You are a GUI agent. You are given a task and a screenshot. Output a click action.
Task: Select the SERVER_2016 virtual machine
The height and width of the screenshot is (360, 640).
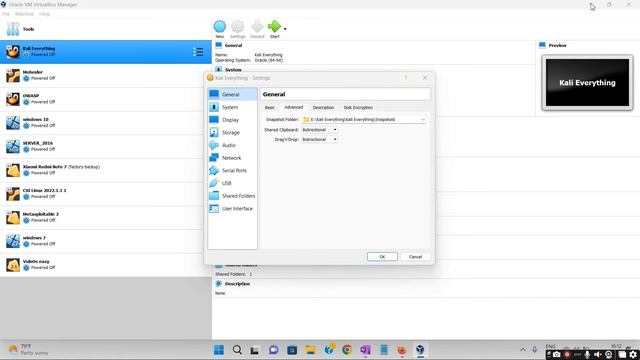106,146
